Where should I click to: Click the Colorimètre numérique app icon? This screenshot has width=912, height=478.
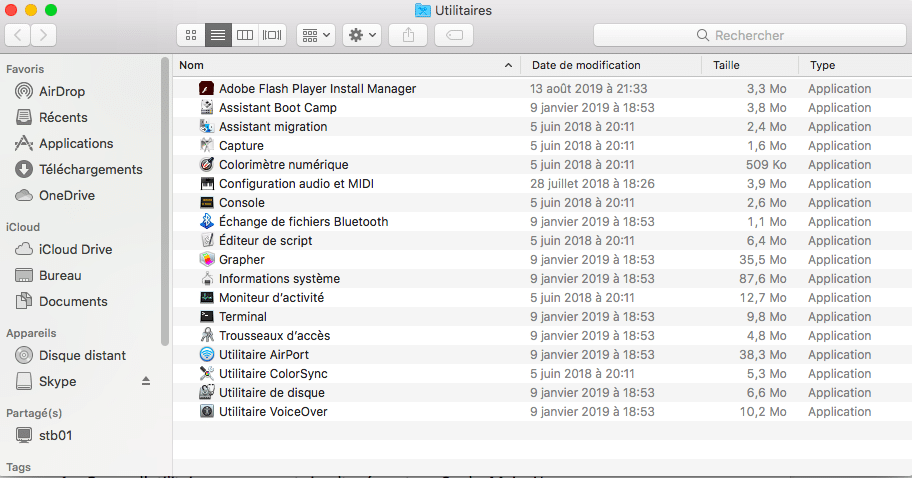(206, 165)
